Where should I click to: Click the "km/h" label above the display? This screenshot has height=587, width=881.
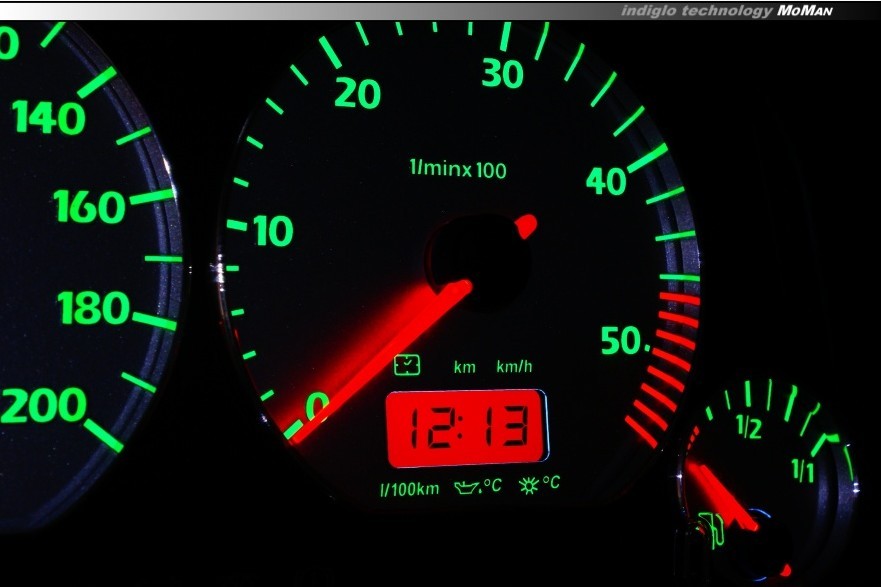[514, 367]
